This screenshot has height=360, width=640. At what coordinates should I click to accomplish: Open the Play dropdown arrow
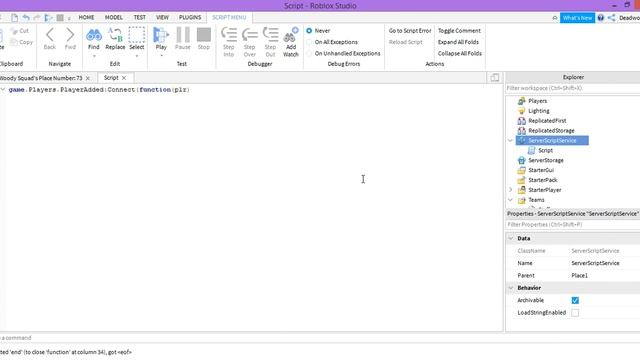tap(161, 55)
